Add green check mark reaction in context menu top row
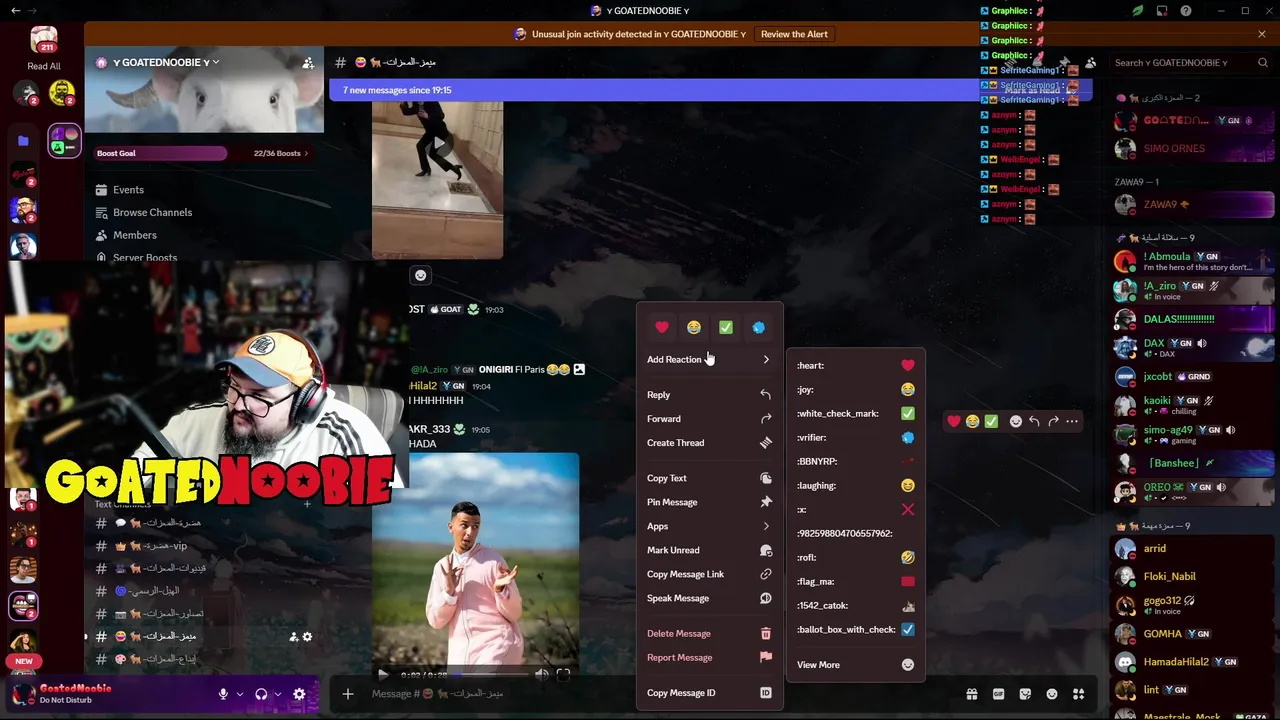This screenshot has height=720, width=1280. point(726,327)
